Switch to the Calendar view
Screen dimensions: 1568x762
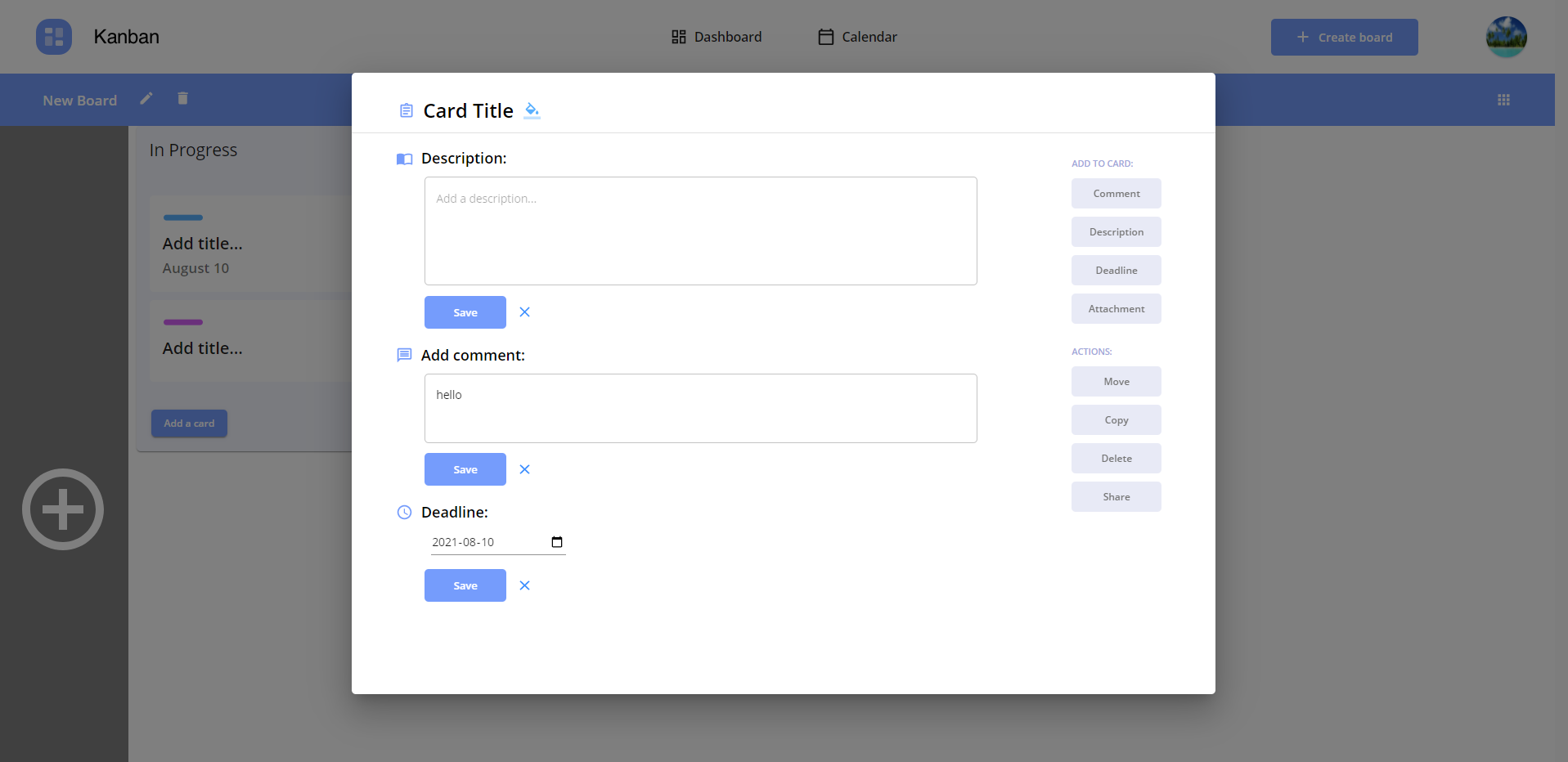click(x=856, y=36)
